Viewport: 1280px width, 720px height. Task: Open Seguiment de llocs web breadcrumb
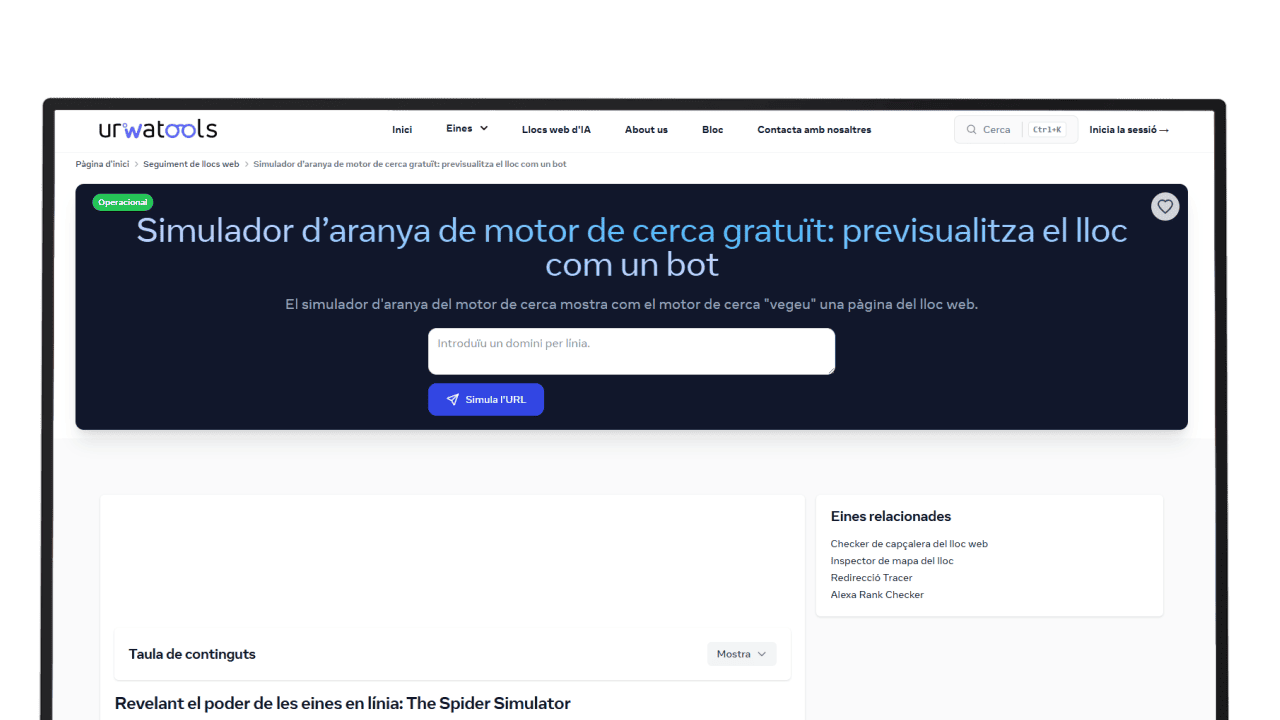coord(191,164)
